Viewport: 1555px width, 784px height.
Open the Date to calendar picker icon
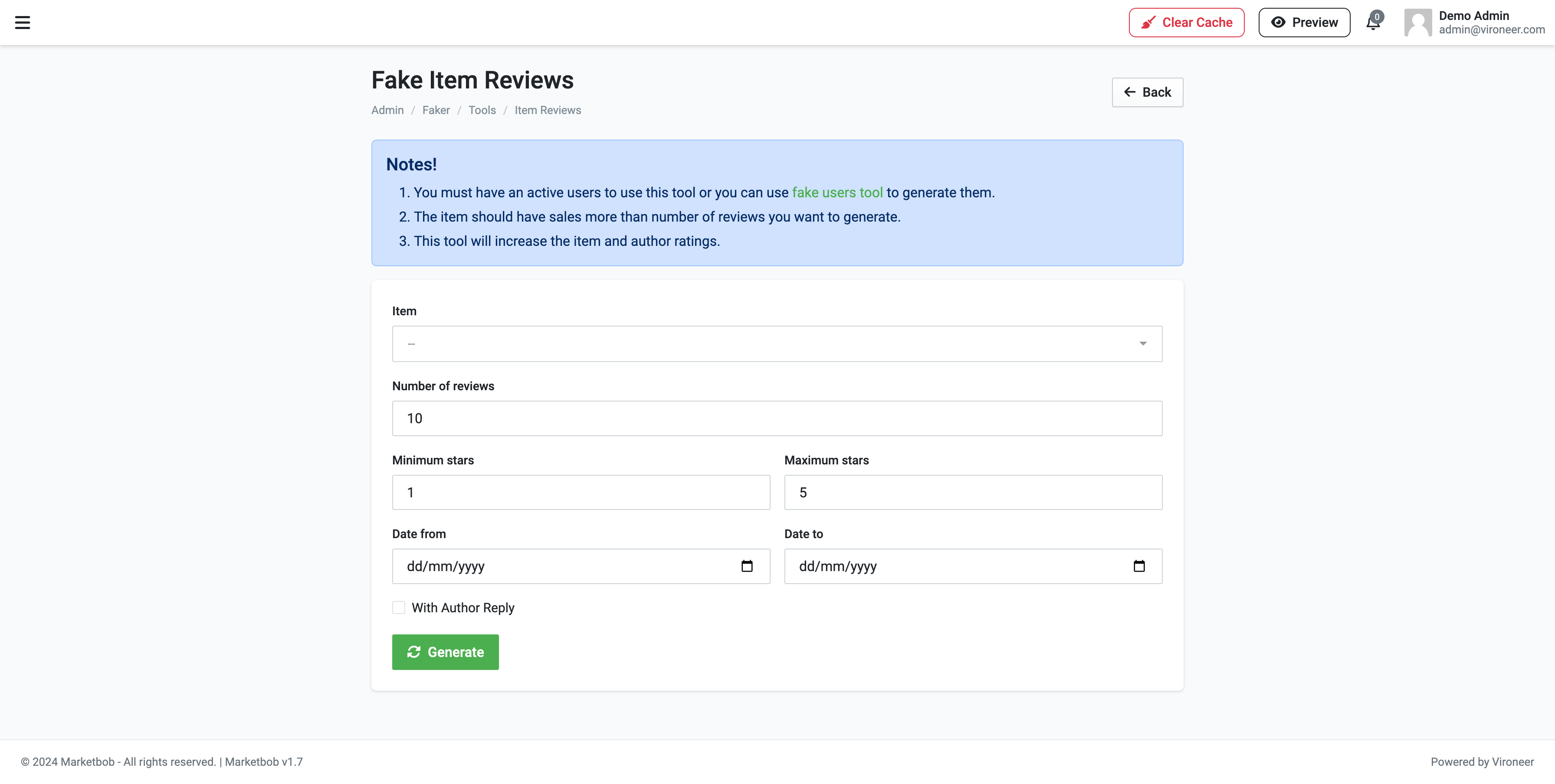pyautogui.click(x=1138, y=566)
